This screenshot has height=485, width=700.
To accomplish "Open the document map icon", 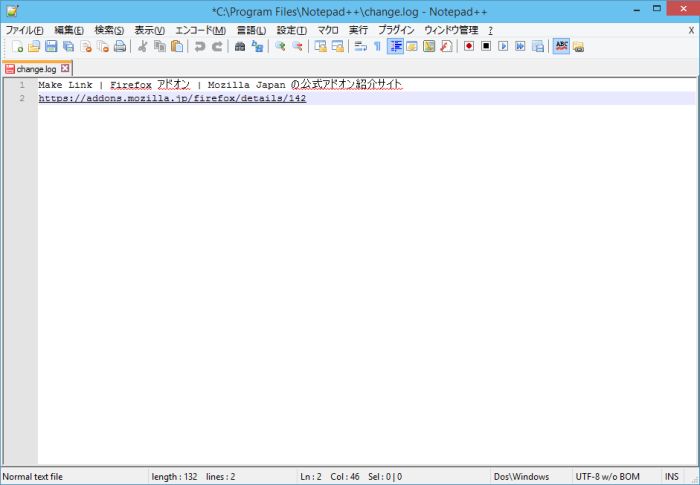I will (x=429, y=46).
